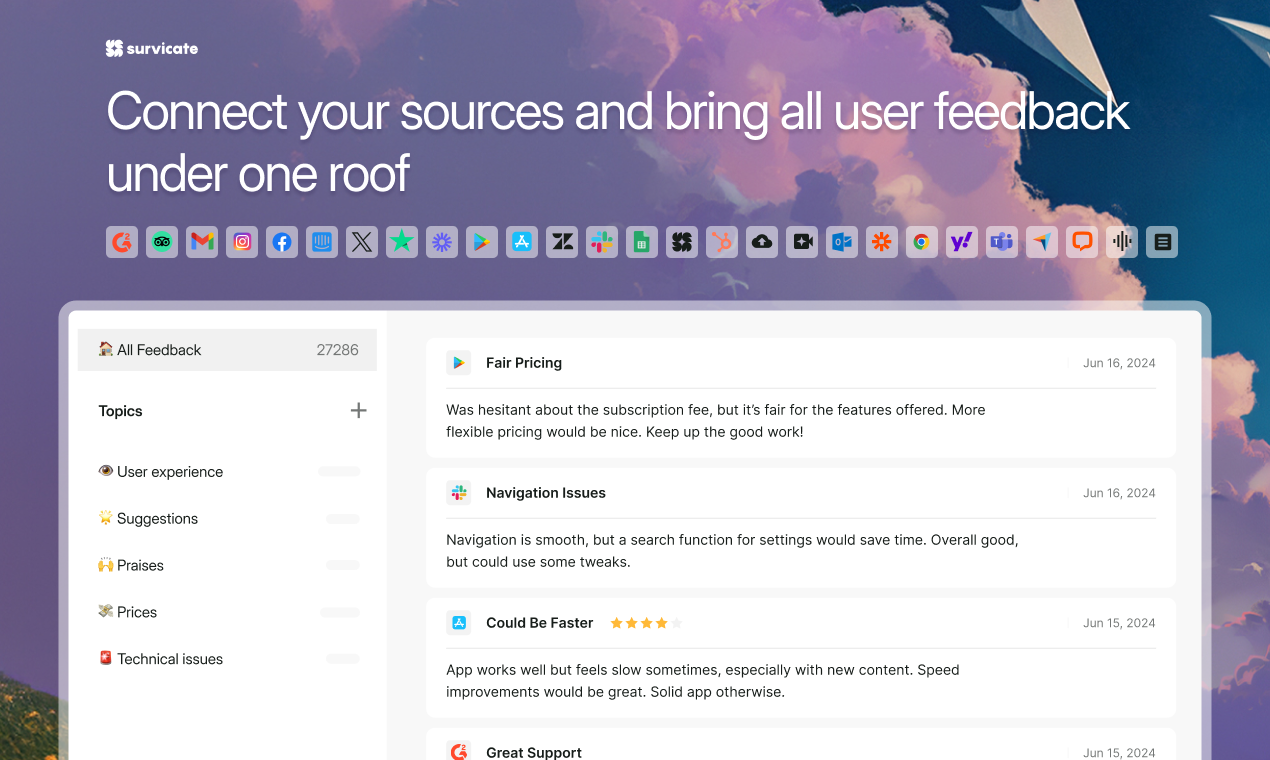Click the Yahoo source icon
This screenshot has height=760, width=1270.
(962, 242)
